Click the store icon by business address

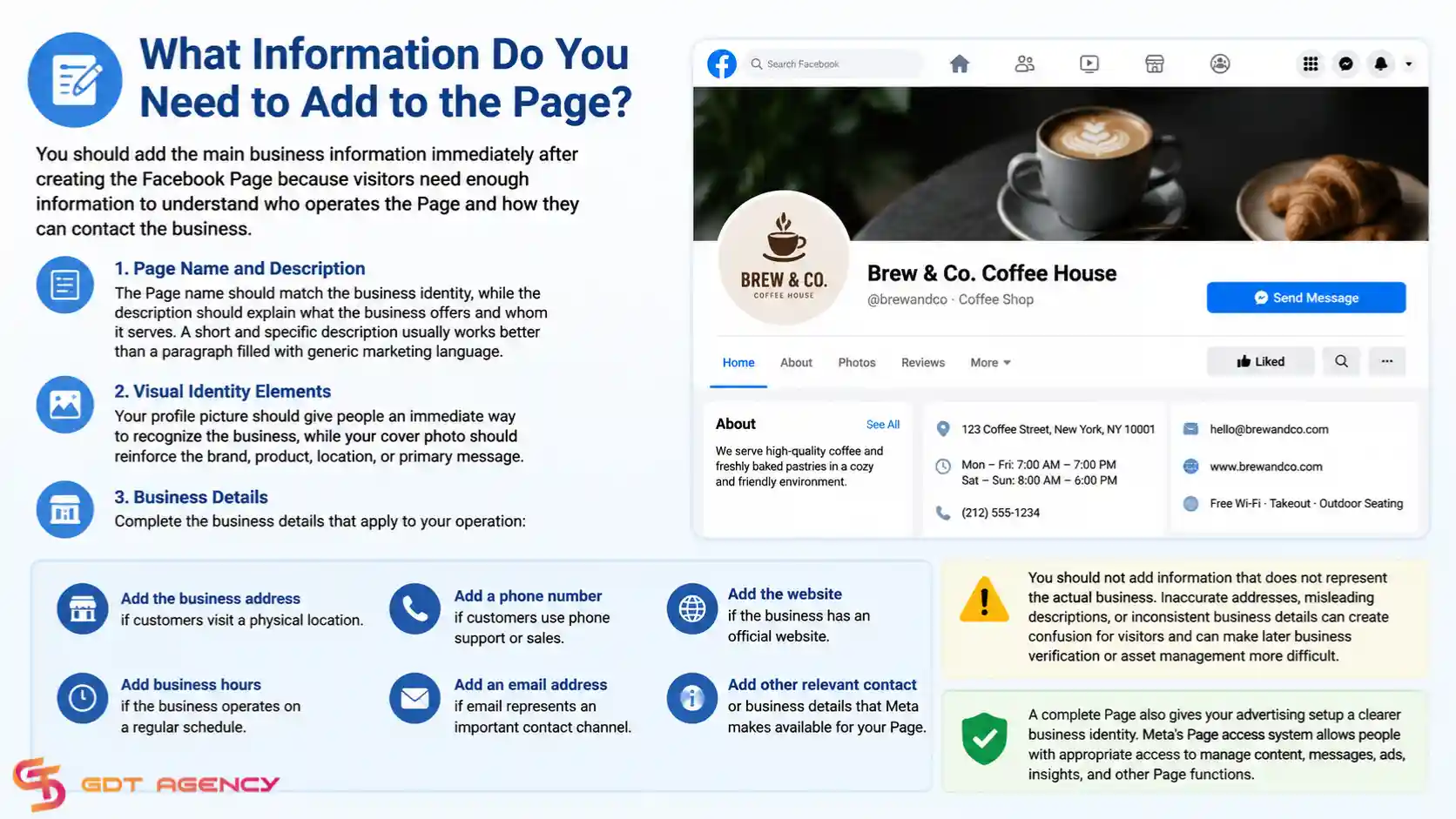coord(83,608)
